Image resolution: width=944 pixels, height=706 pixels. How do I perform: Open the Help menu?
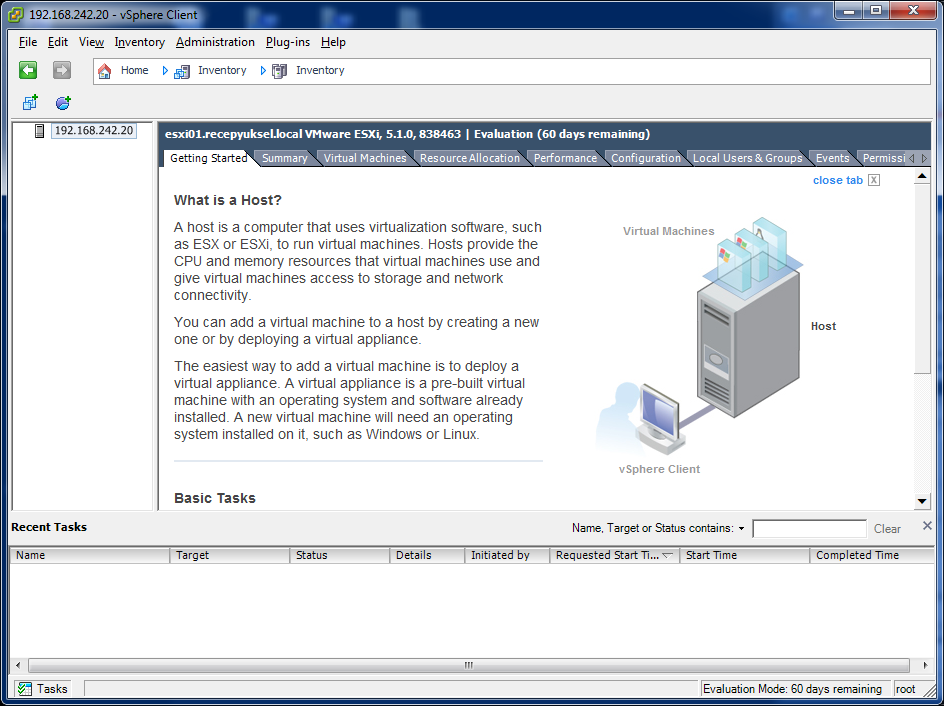coord(333,42)
